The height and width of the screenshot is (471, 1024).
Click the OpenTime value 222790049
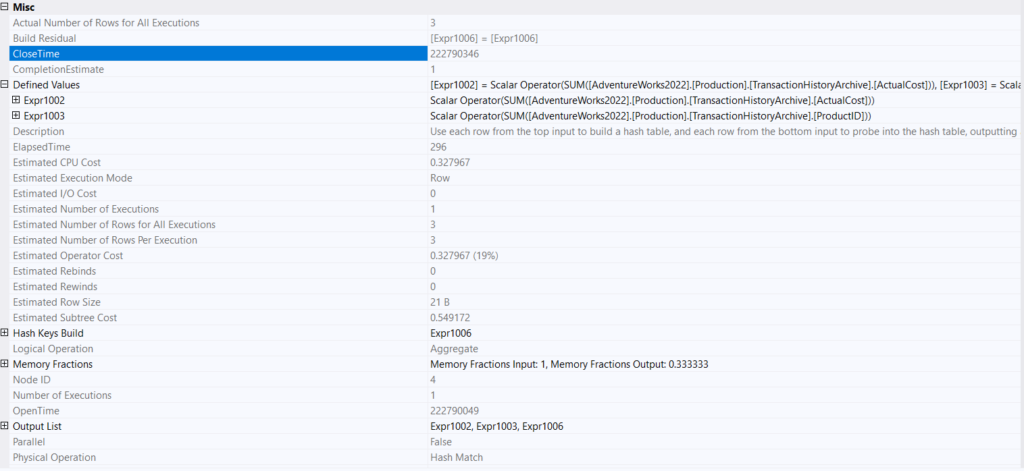tap(455, 411)
